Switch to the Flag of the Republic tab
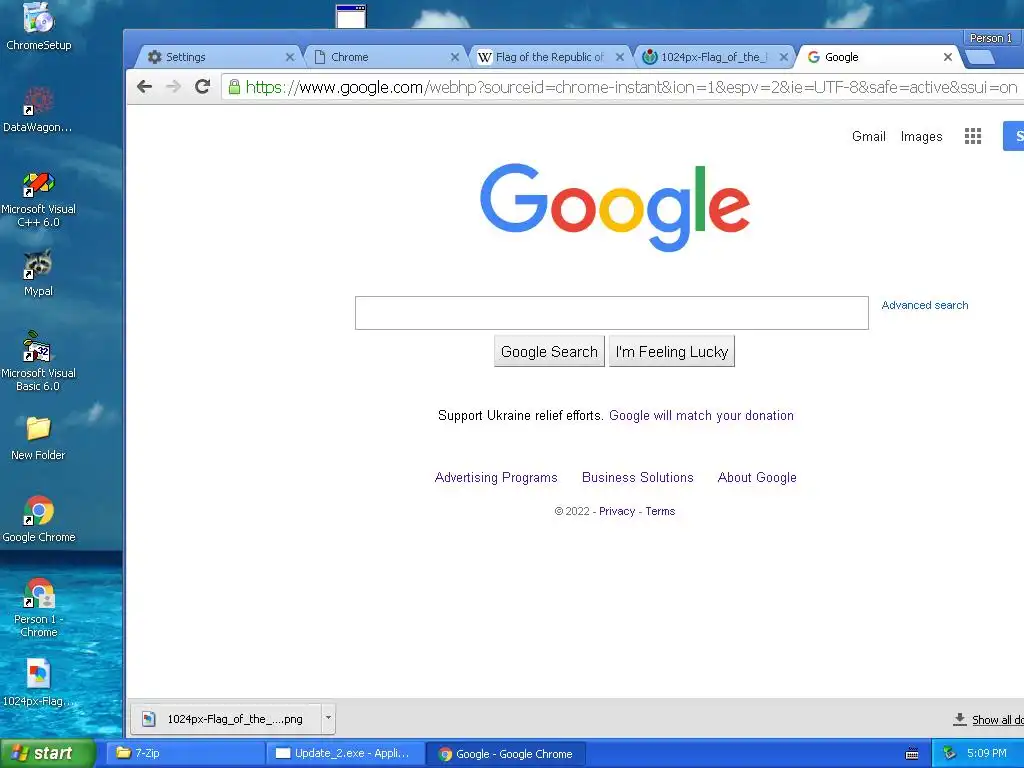1024x768 pixels. tap(549, 57)
